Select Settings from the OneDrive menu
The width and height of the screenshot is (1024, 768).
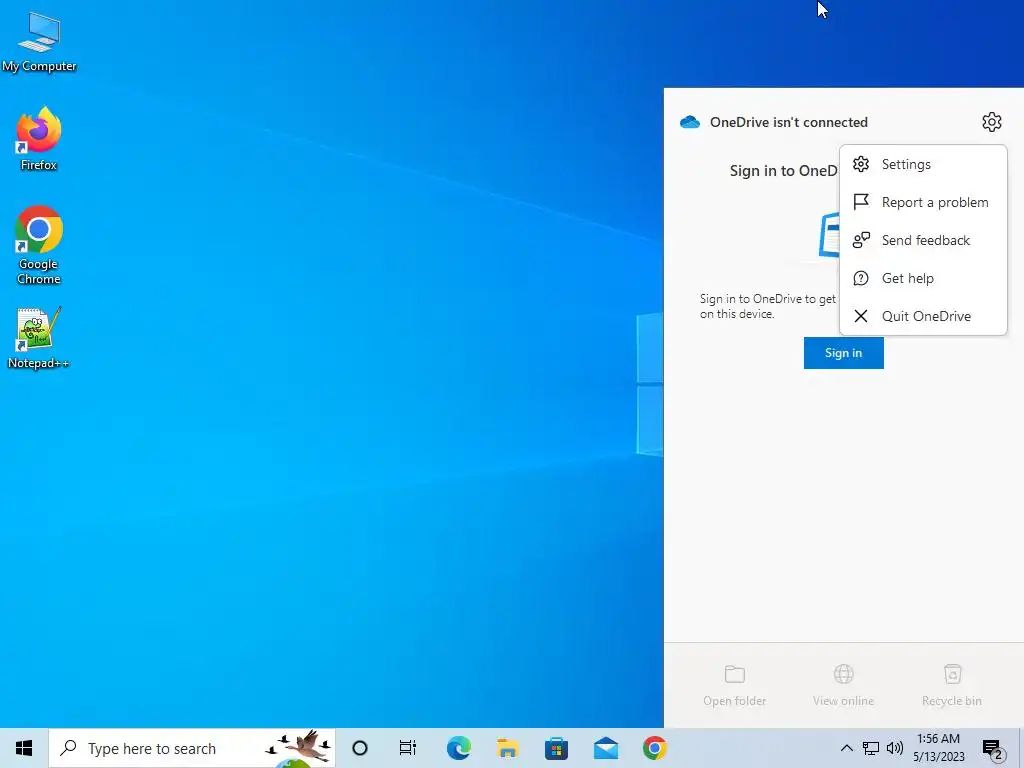[x=923, y=165]
